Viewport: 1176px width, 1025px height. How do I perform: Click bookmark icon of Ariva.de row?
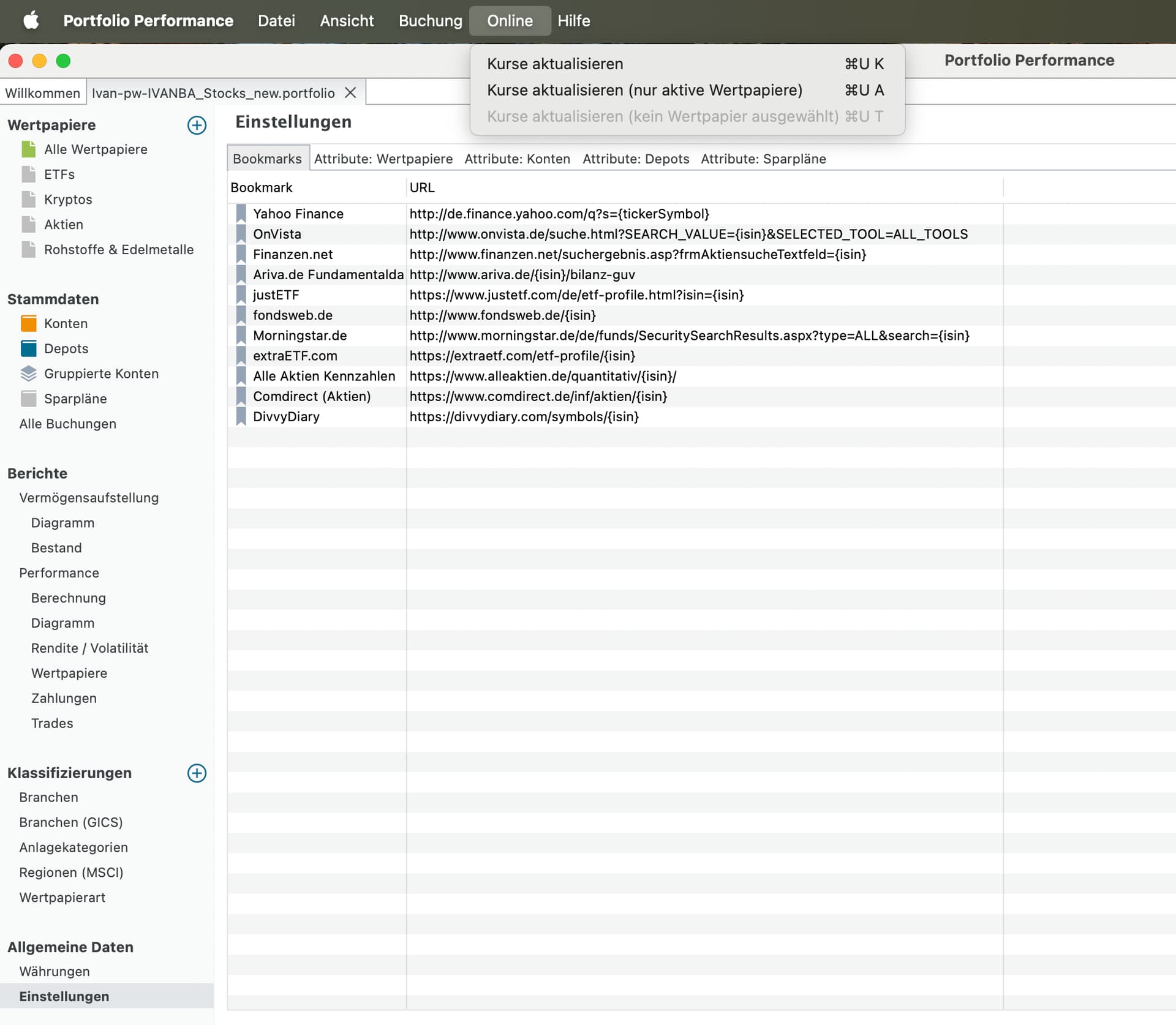pyautogui.click(x=241, y=274)
